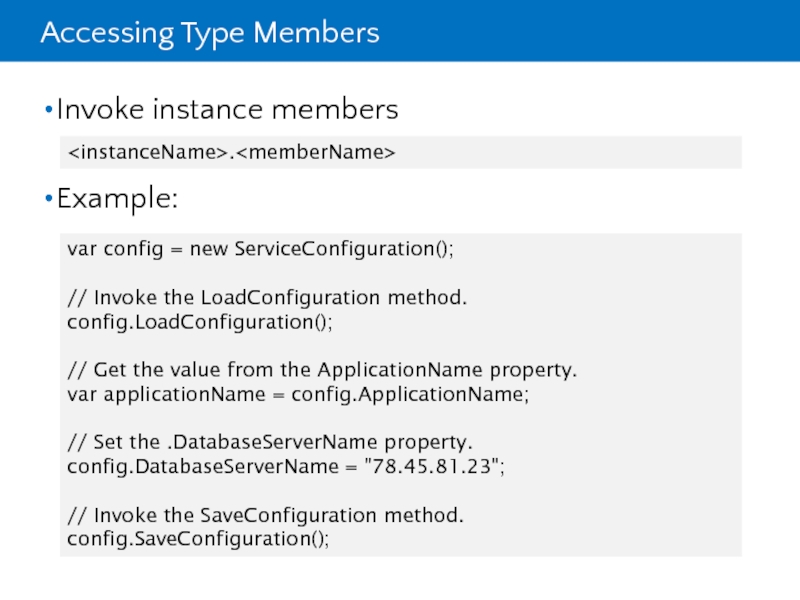Click the "// Invoke the LoadConfiguration method." comment
Image resolution: width=800 pixels, height=600 pixels.
click(x=267, y=298)
